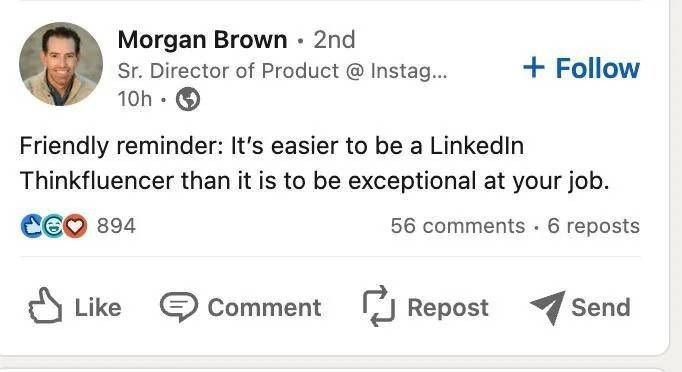Image resolution: width=682 pixels, height=372 pixels.
Task: Click the globe public visibility icon
Action: [188, 99]
